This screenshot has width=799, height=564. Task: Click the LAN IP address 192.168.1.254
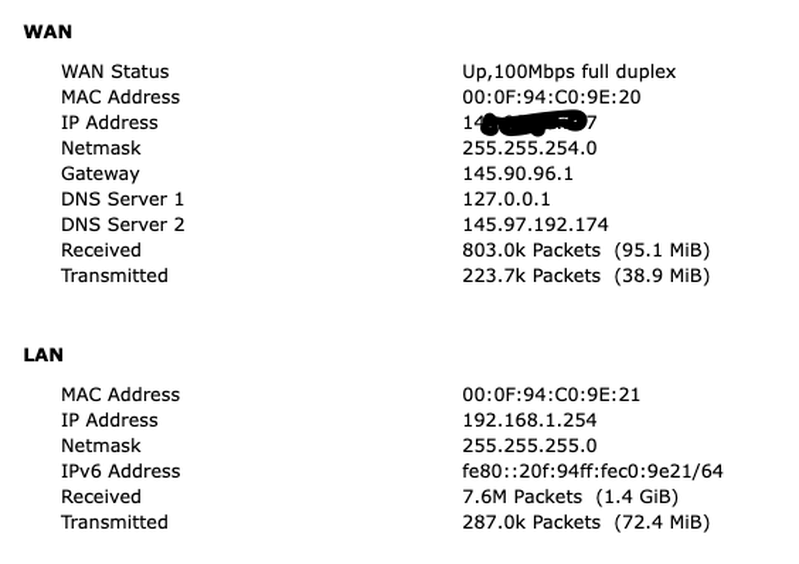pyautogui.click(x=529, y=420)
